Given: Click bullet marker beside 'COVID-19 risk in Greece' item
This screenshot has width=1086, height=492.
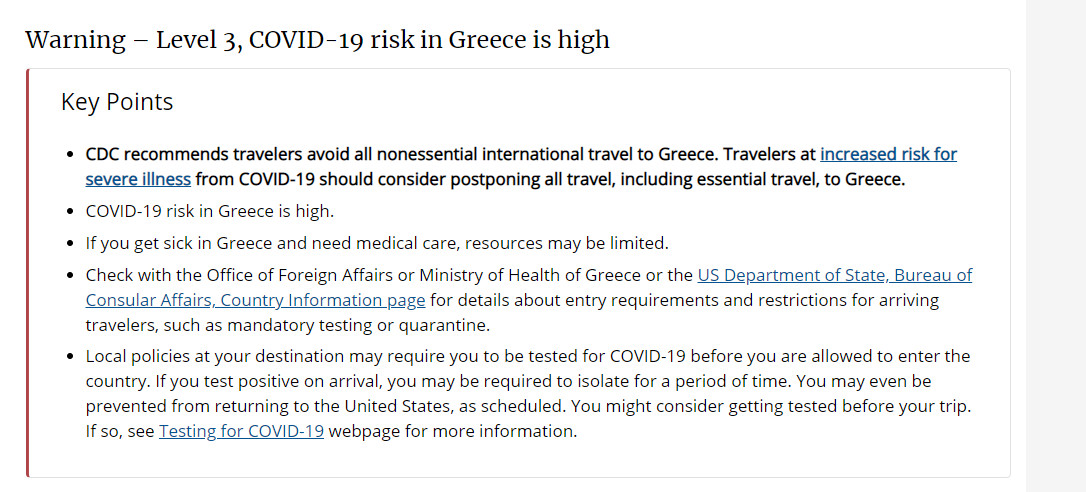Looking at the screenshot, I should [x=70, y=211].
